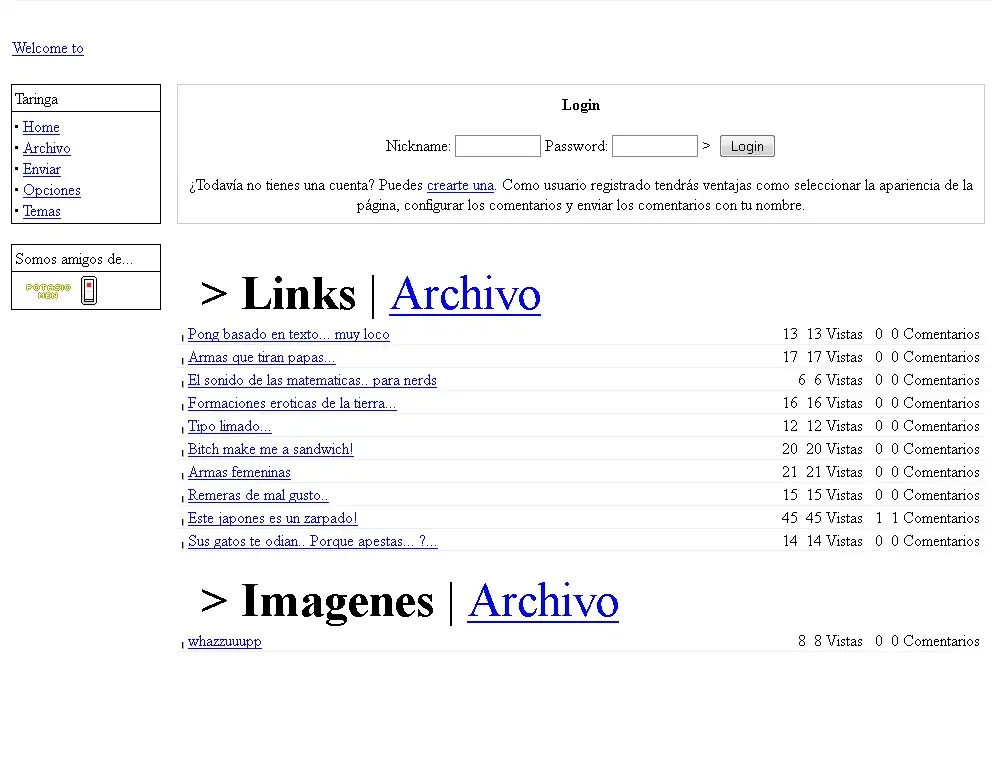Screen dimensions: 995x762
Task: Open the 'Armas femeninas' link
Action: (239, 472)
